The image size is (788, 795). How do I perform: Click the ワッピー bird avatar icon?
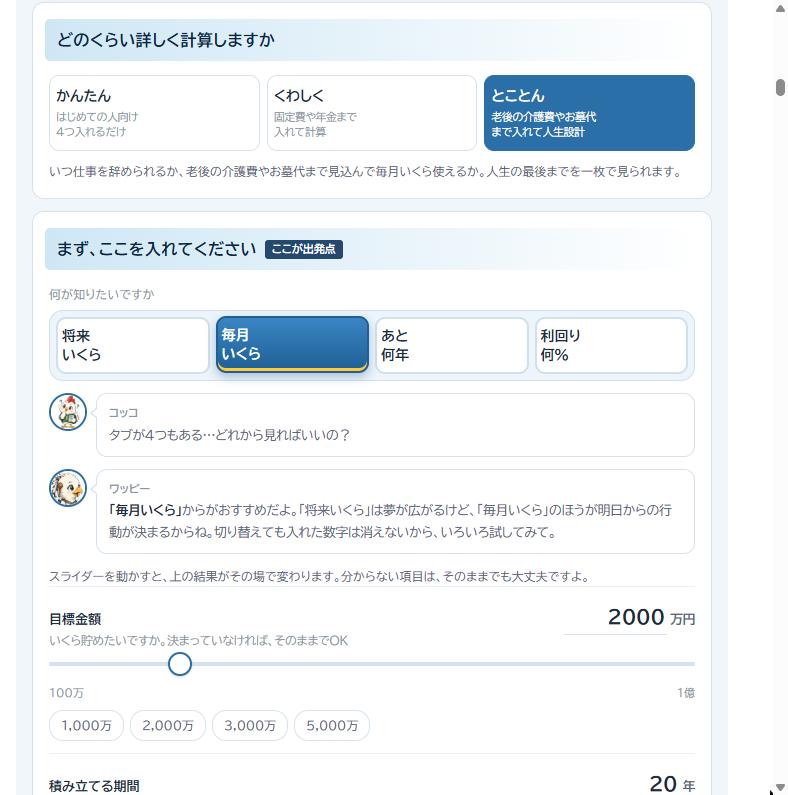click(x=68, y=488)
